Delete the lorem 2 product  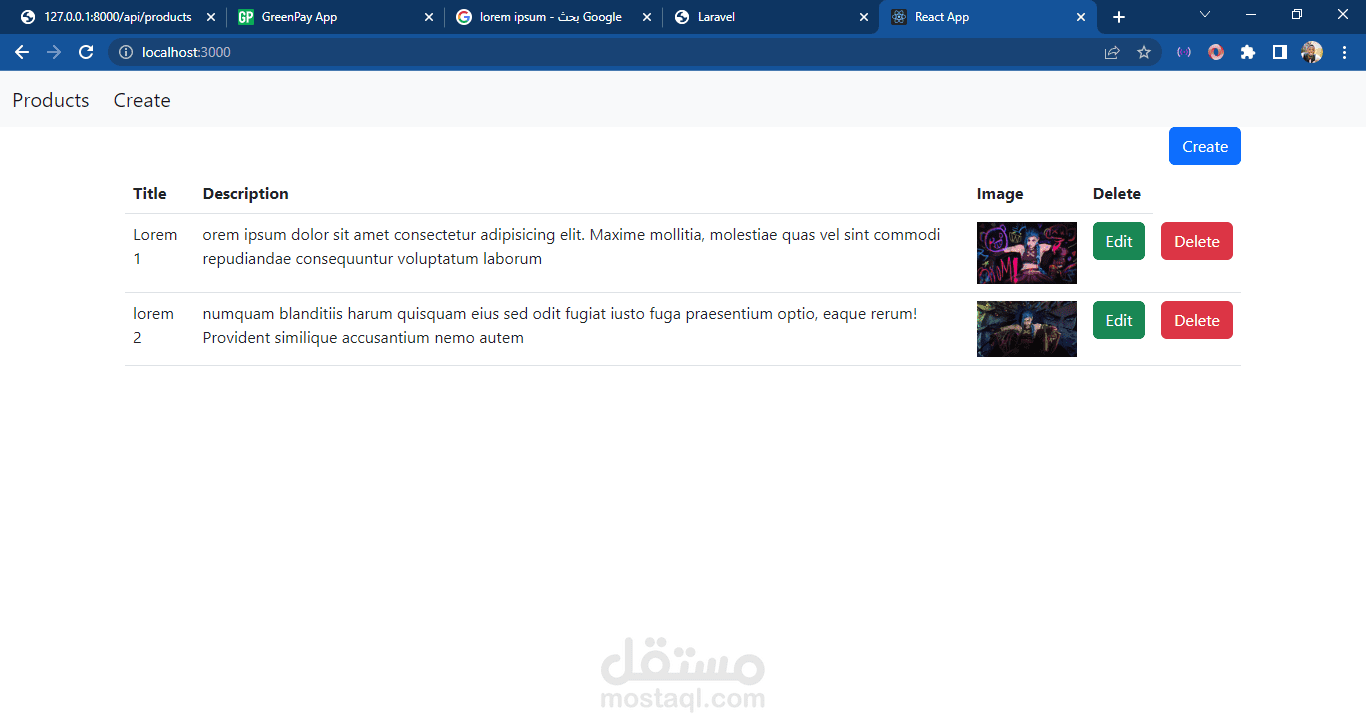[x=1197, y=320]
